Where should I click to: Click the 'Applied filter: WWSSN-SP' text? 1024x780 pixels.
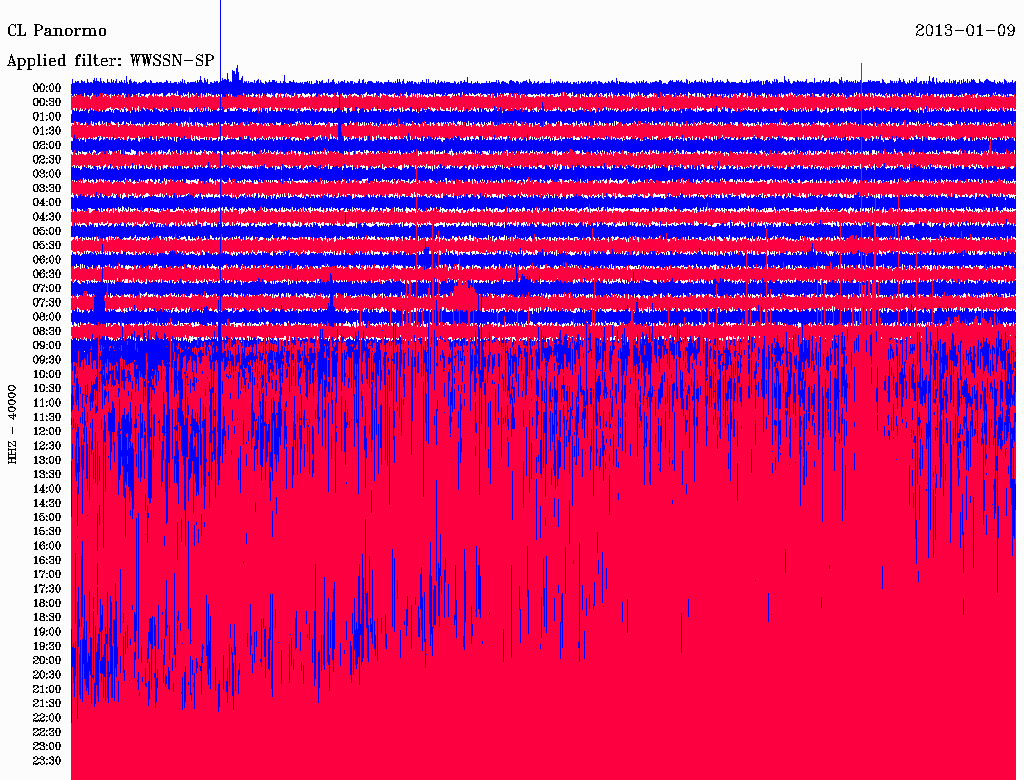[110, 61]
